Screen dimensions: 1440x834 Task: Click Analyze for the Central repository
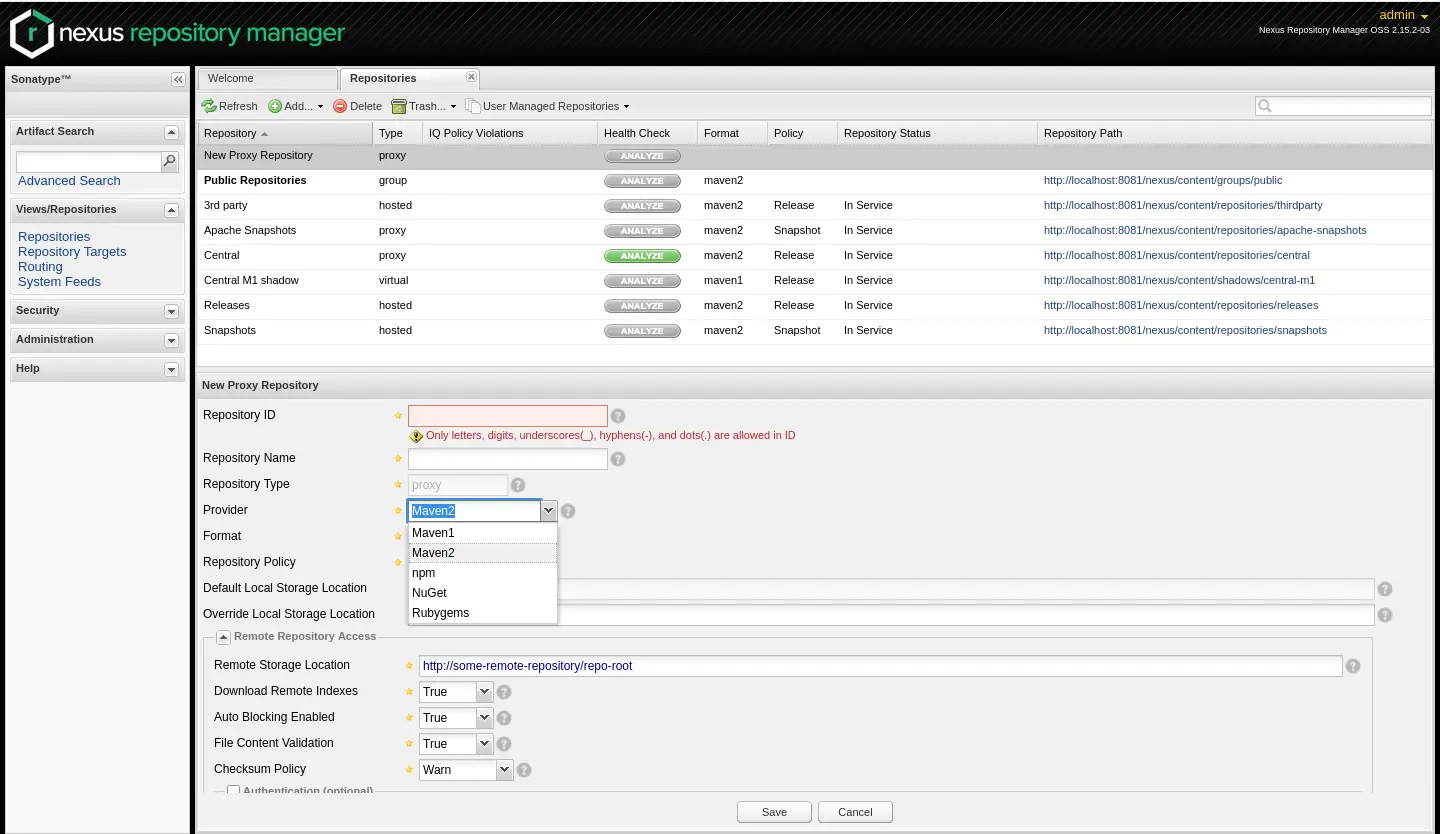pos(642,256)
